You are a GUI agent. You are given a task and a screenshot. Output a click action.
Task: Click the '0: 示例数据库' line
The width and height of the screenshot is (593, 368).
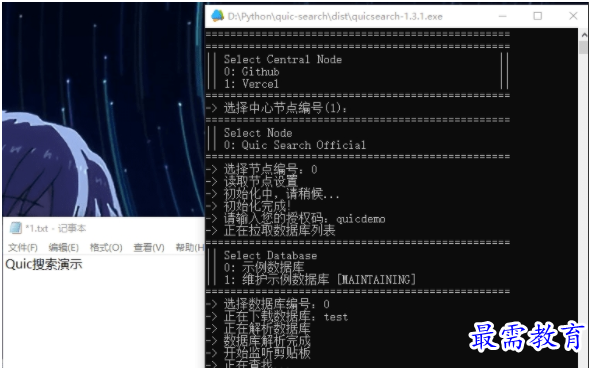(264, 267)
